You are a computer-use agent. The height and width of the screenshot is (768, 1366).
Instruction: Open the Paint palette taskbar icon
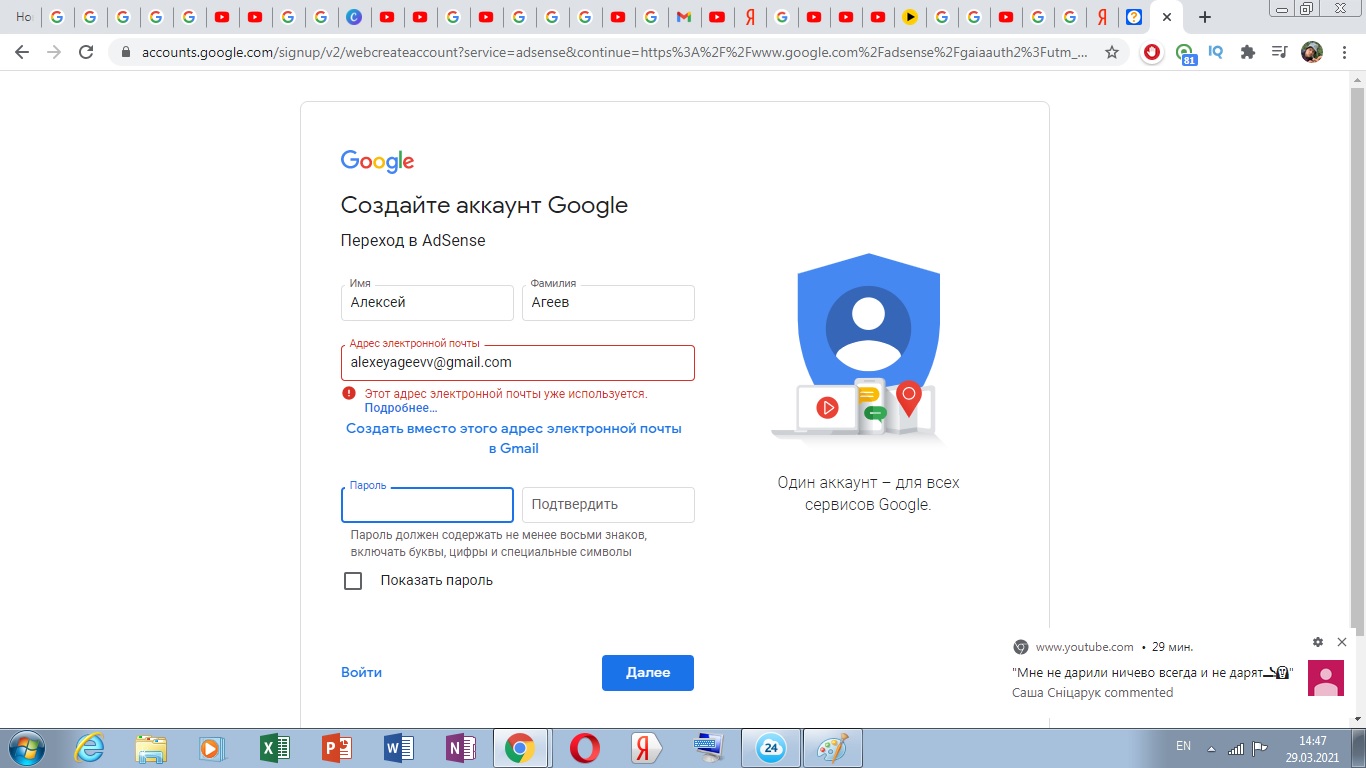click(833, 748)
